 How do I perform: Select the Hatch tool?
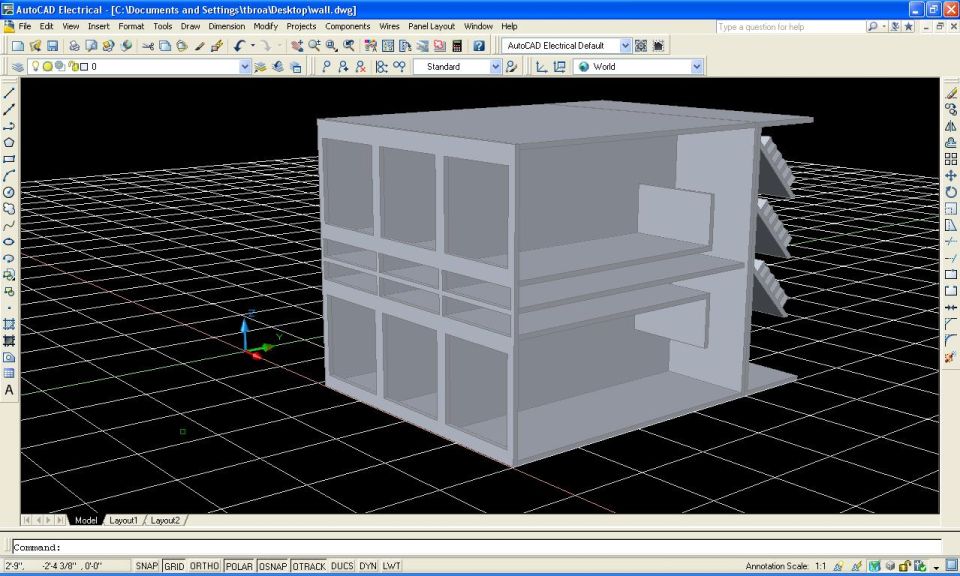(x=9, y=324)
